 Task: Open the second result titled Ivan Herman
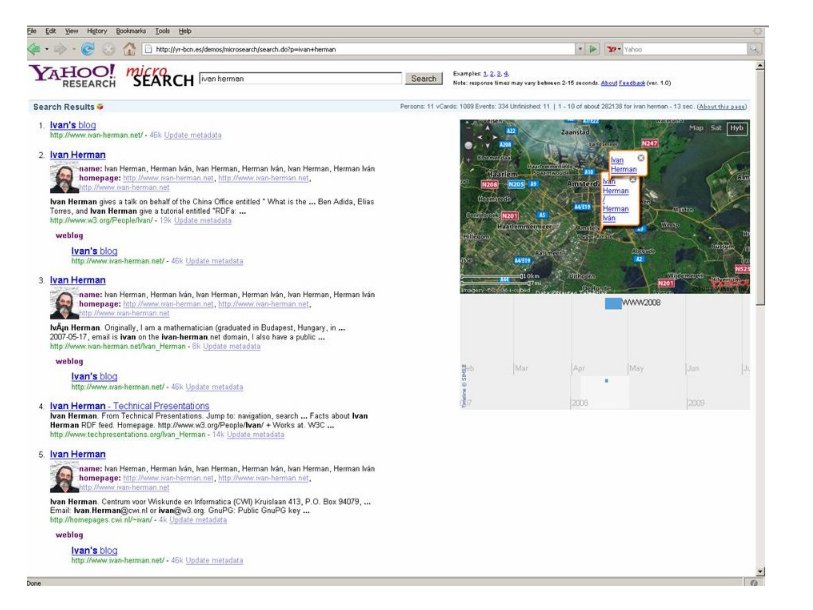(x=78, y=155)
